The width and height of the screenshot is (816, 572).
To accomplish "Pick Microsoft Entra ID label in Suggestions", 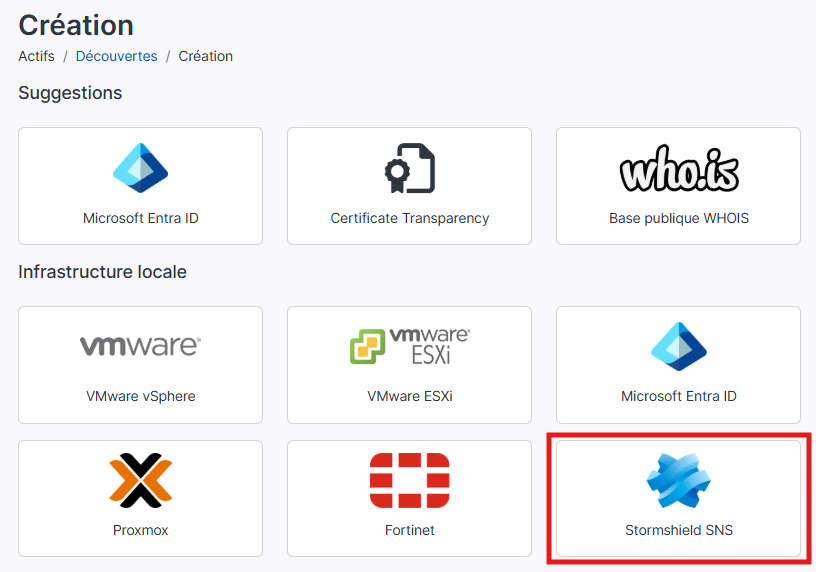I will tap(141, 218).
